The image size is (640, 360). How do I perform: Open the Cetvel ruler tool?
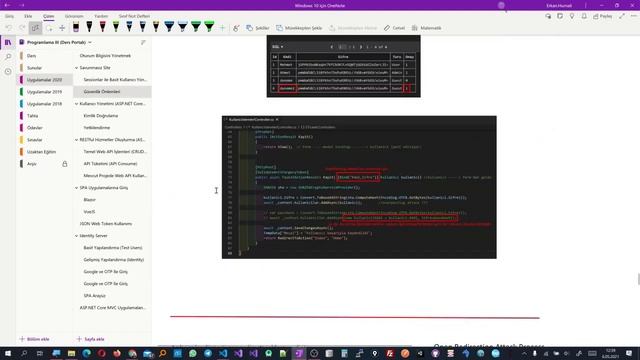pyautogui.click(x=394, y=28)
